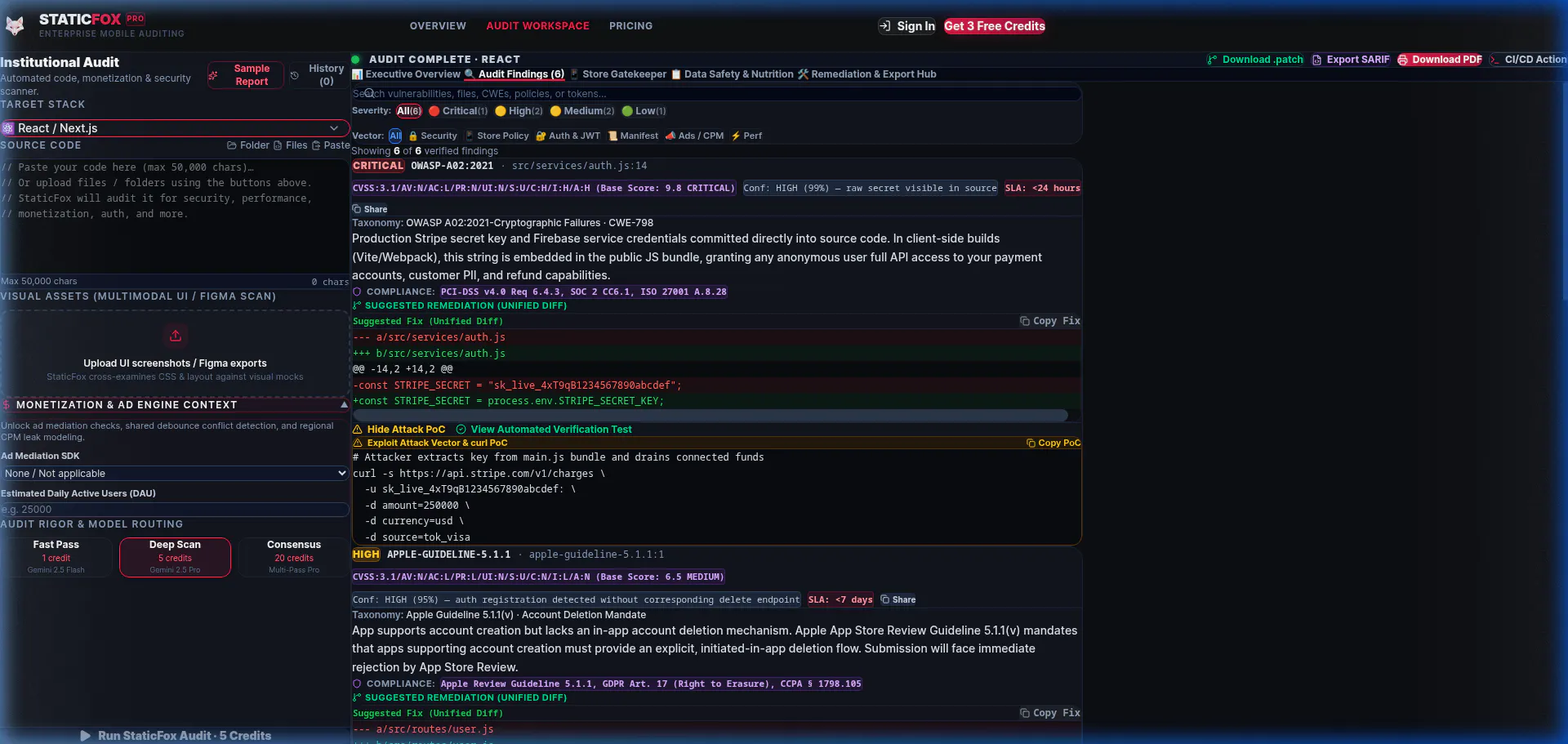
Task: Filter findings by Critical severity
Action: [458, 111]
